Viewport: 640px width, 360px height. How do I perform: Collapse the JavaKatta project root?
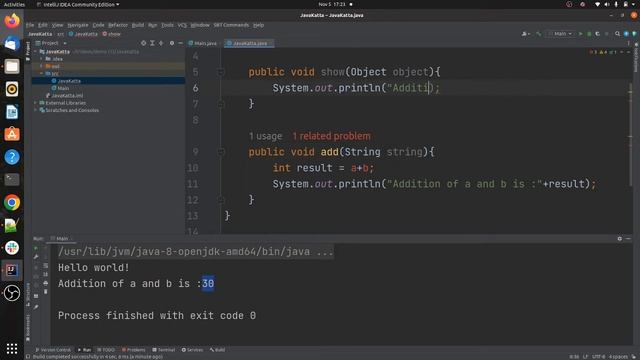pyautogui.click(x=36, y=52)
